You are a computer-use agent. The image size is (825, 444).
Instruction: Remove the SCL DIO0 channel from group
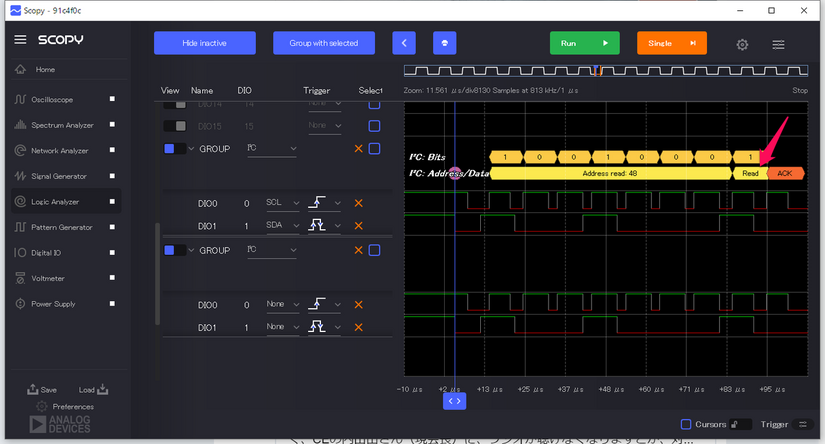pos(359,203)
